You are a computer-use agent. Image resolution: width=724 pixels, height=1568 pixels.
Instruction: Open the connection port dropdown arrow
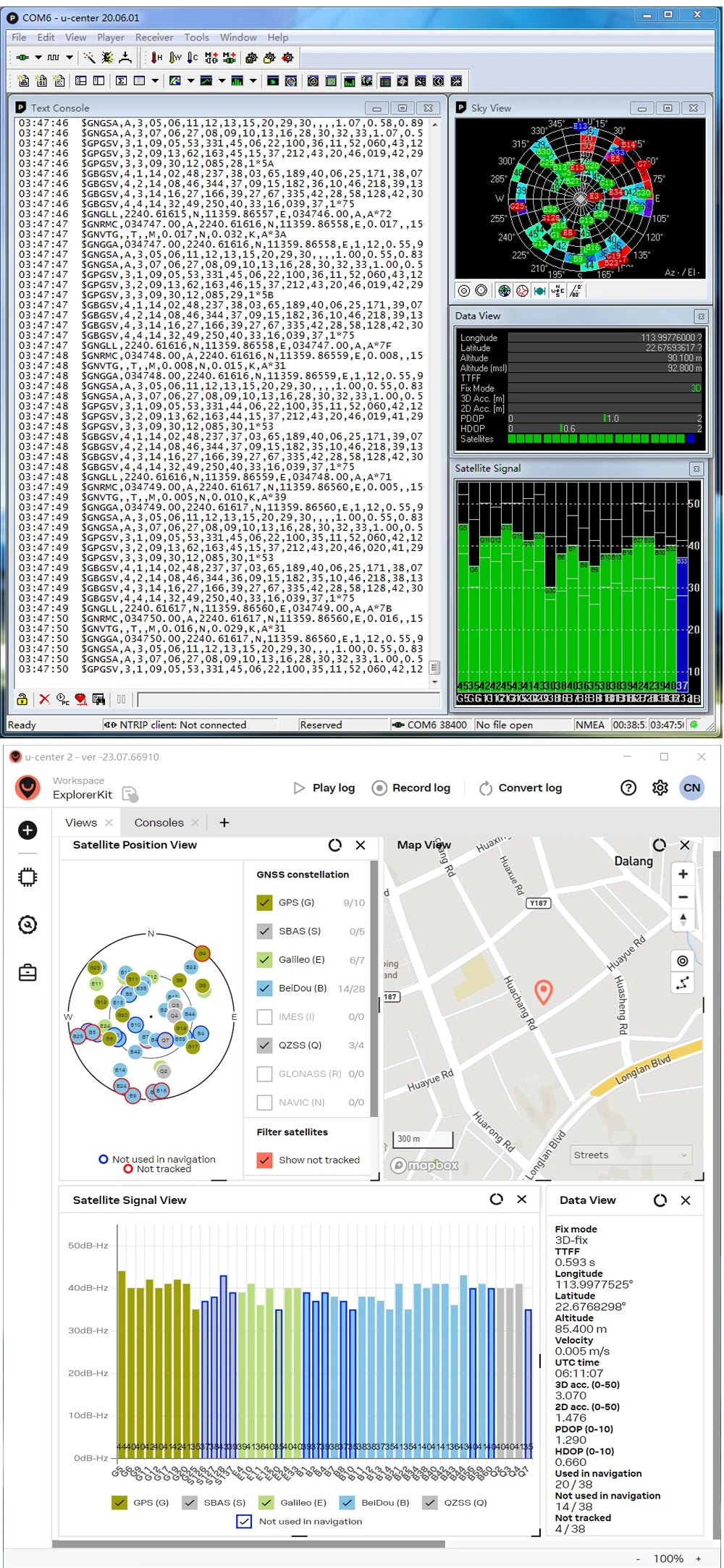pyautogui.click(x=38, y=57)
